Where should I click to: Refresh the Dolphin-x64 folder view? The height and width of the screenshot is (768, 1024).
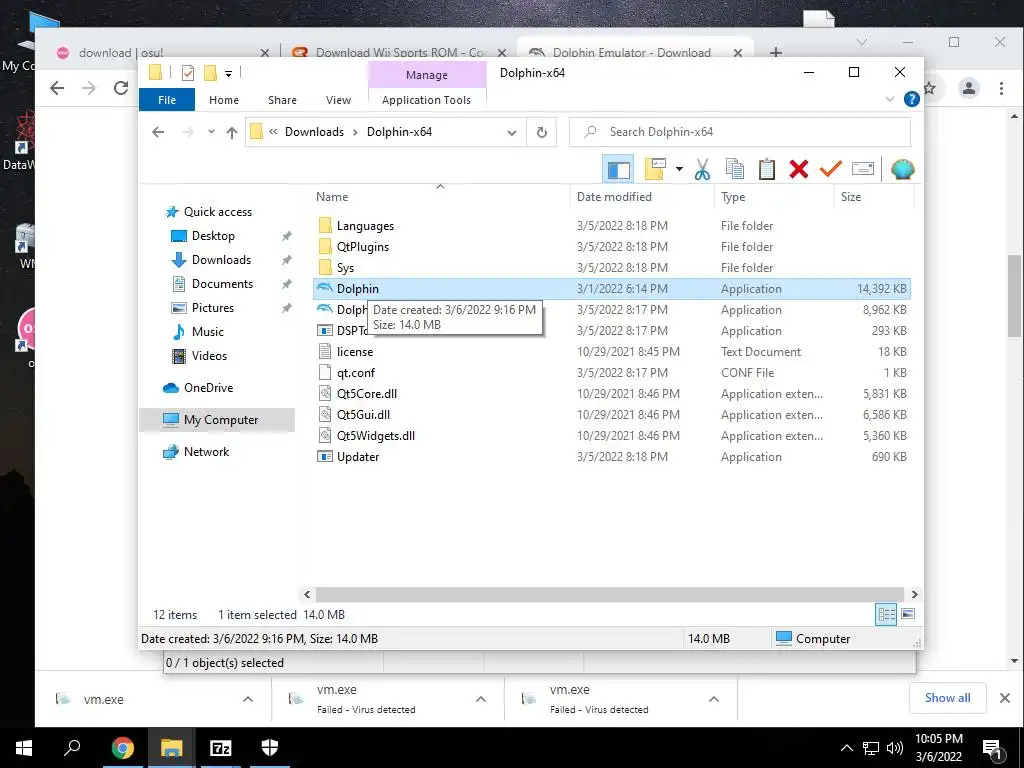[541, 132]
